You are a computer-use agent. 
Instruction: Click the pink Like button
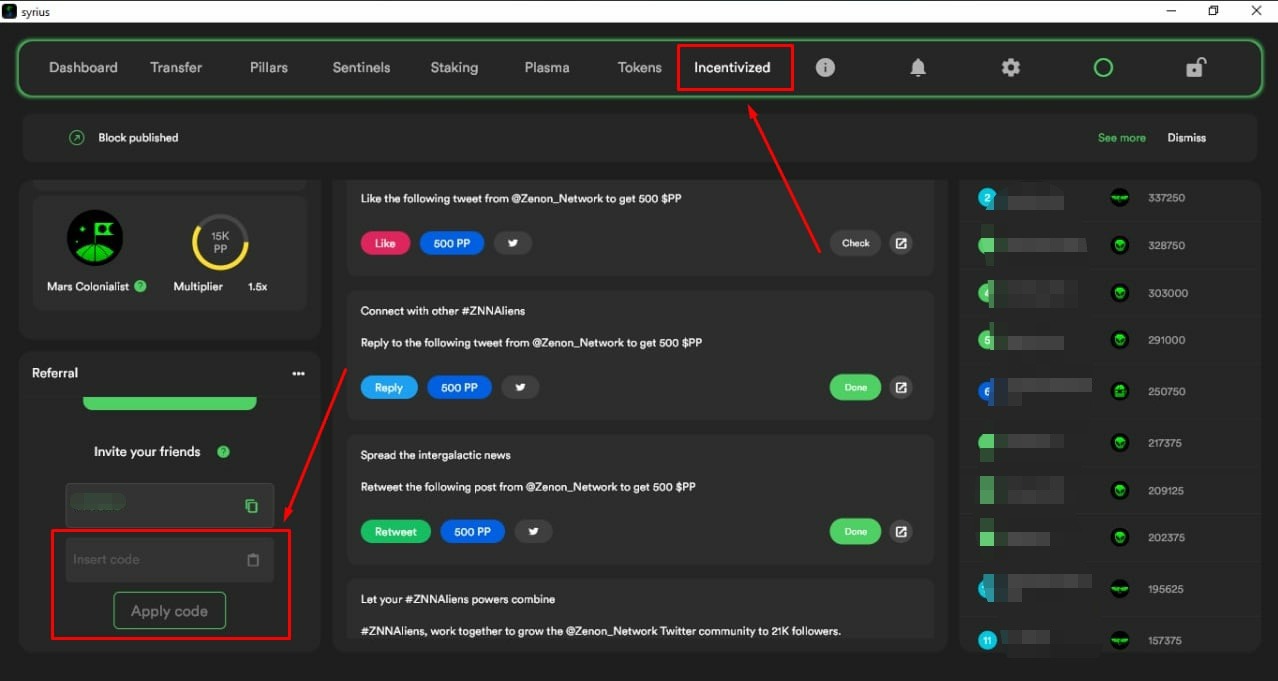click(385, 243)
